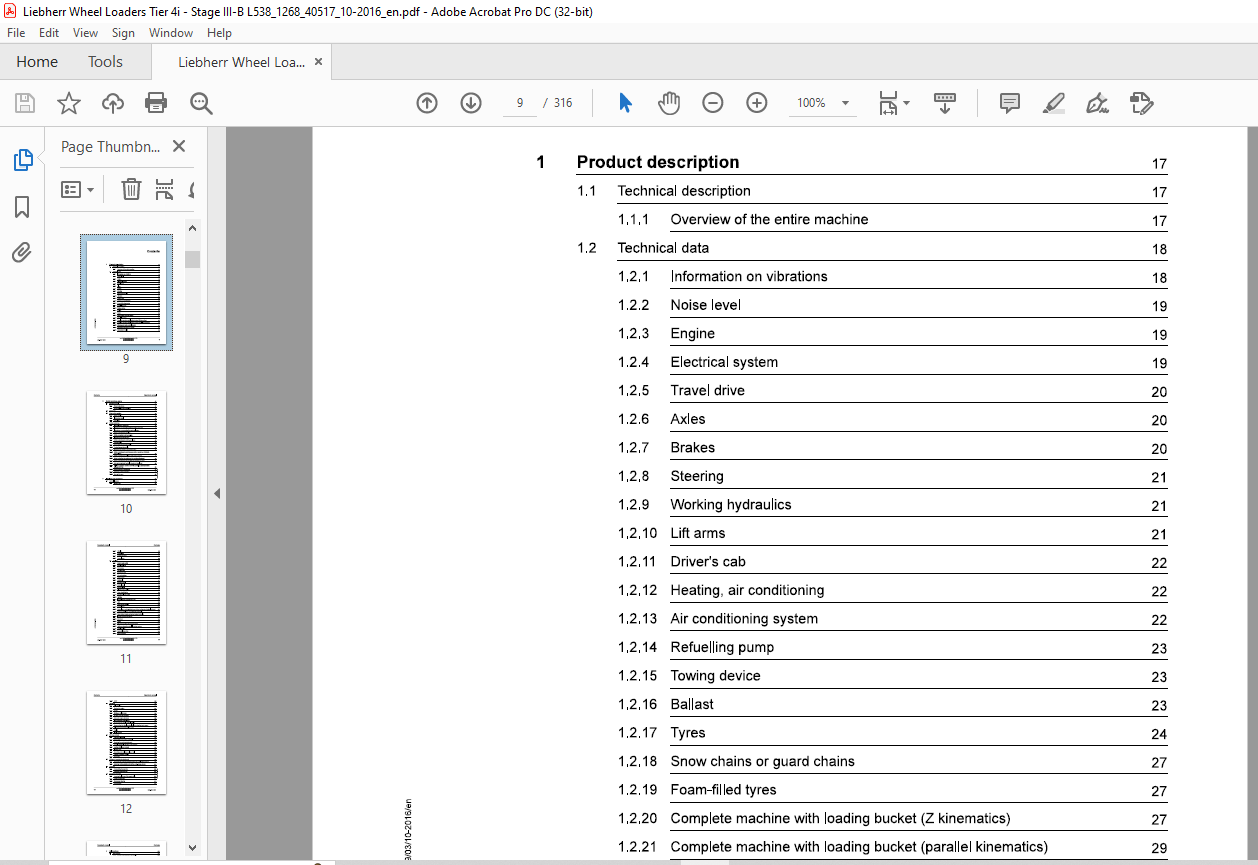Print the document using printer icon
Image resolution: width=1258 pixels, height=865 pixels.
point(156,103)
